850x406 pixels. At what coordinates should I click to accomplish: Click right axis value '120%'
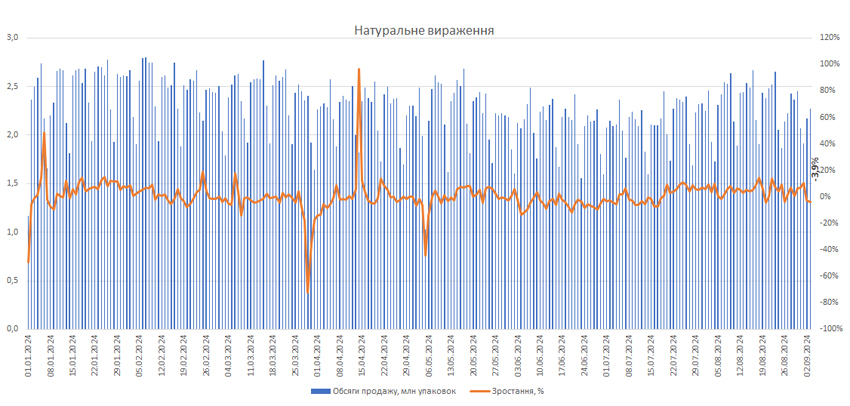coord(829,37)
